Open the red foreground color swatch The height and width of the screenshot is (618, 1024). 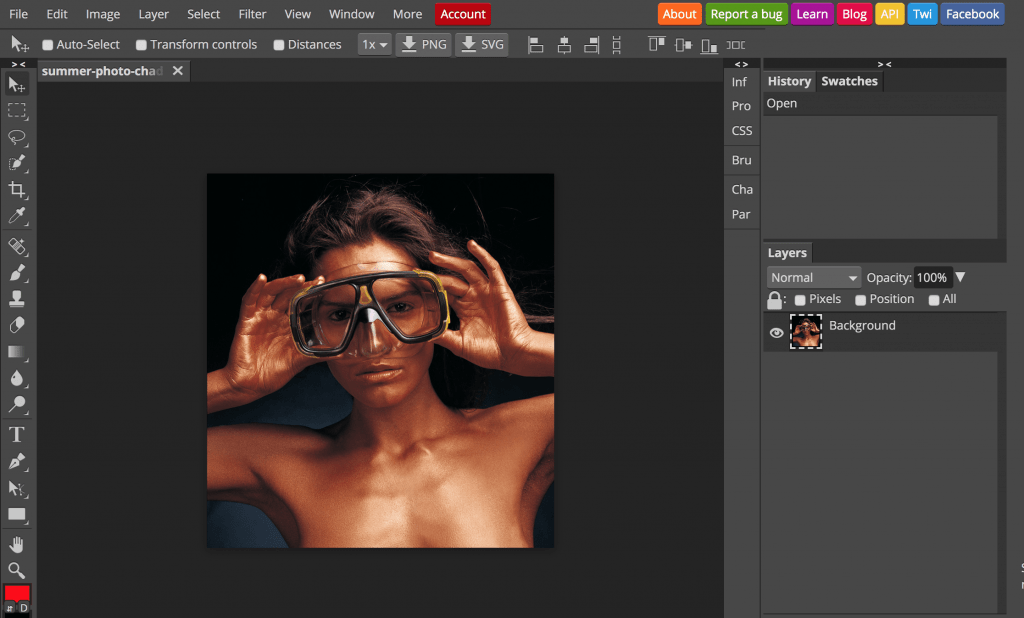click(x=17, y=592)
